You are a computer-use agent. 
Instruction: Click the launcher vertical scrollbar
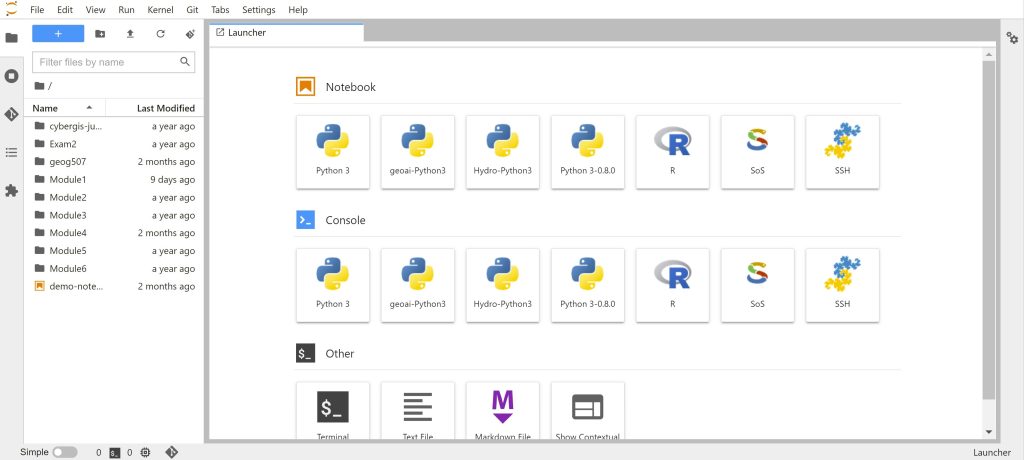point(988,230)
